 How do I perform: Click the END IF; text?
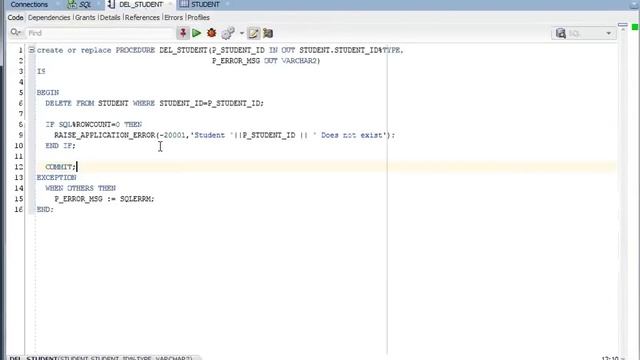60,146
